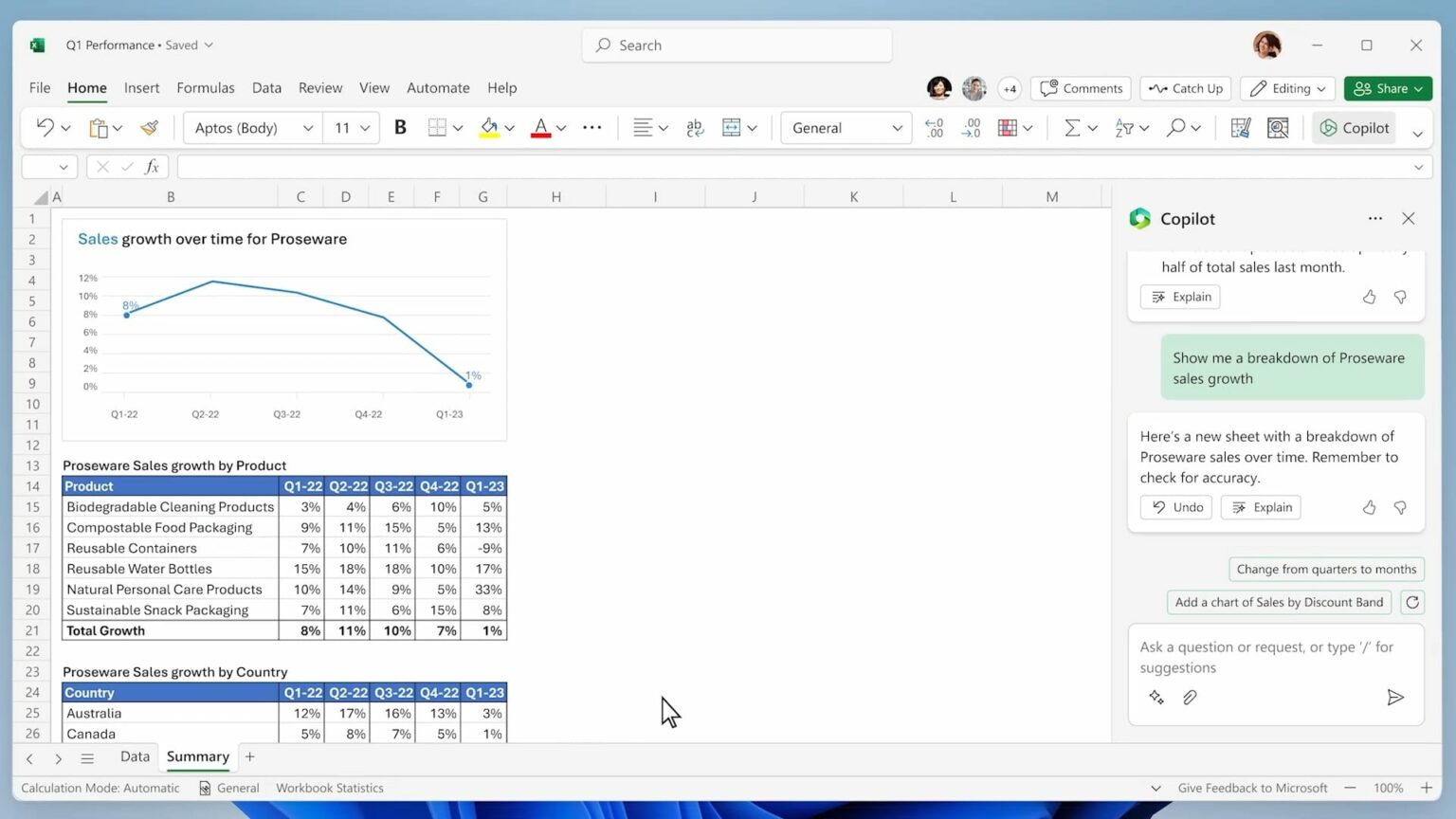This screenshot has height=819, width=1456.
Task: Open the Copilot ribbon button
Action: point(1354,128)
